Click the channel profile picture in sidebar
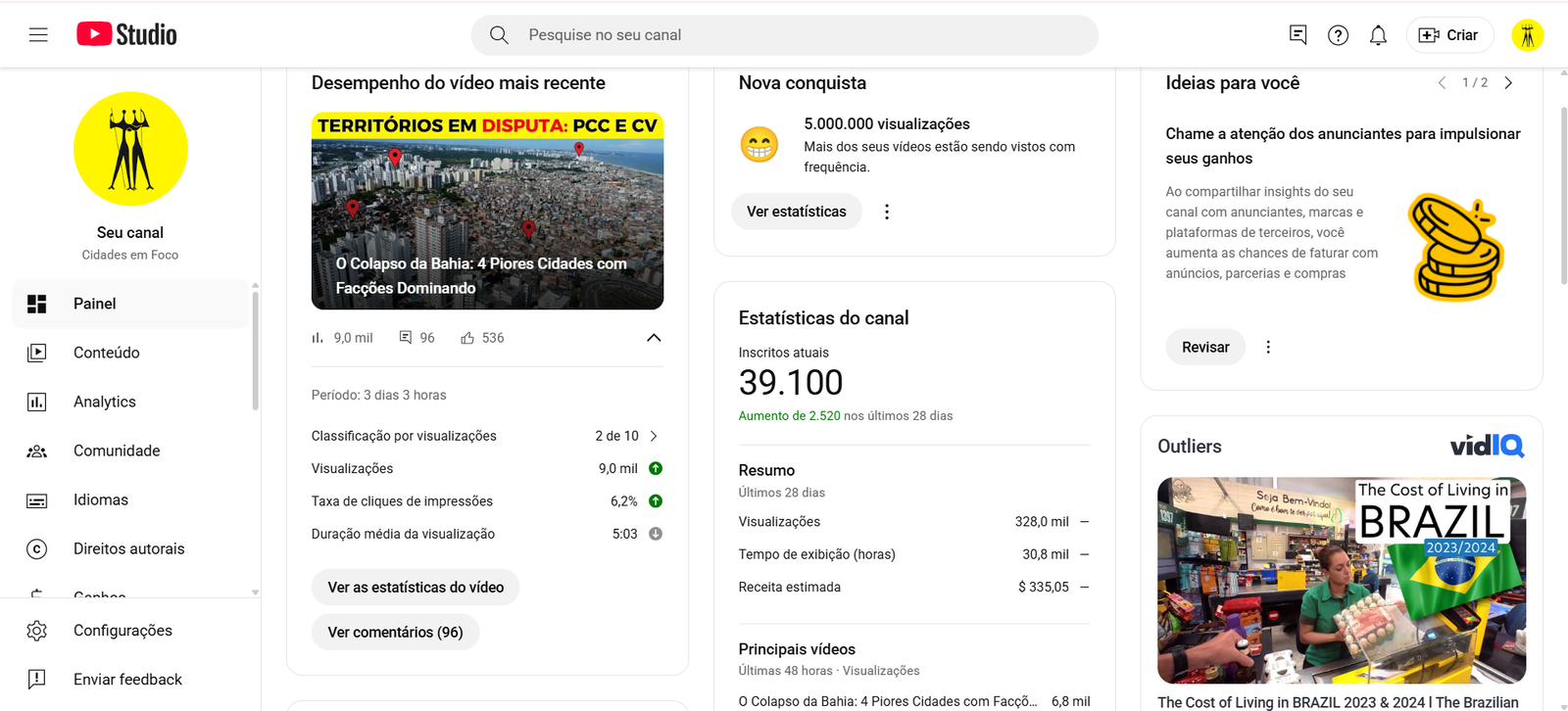 [x=130, y=149]
